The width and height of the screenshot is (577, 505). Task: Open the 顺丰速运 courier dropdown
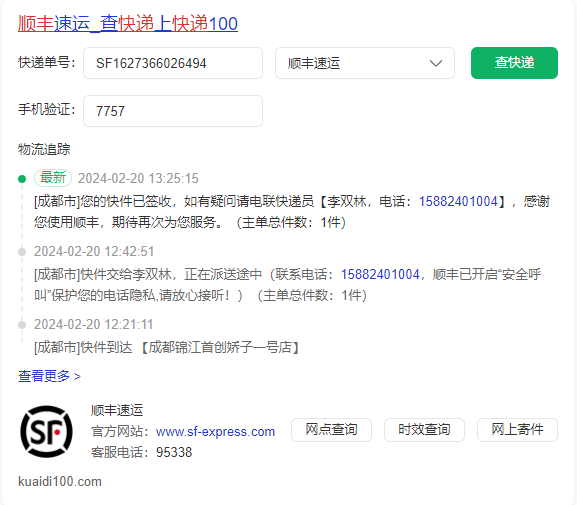click(x=365, y=63)
